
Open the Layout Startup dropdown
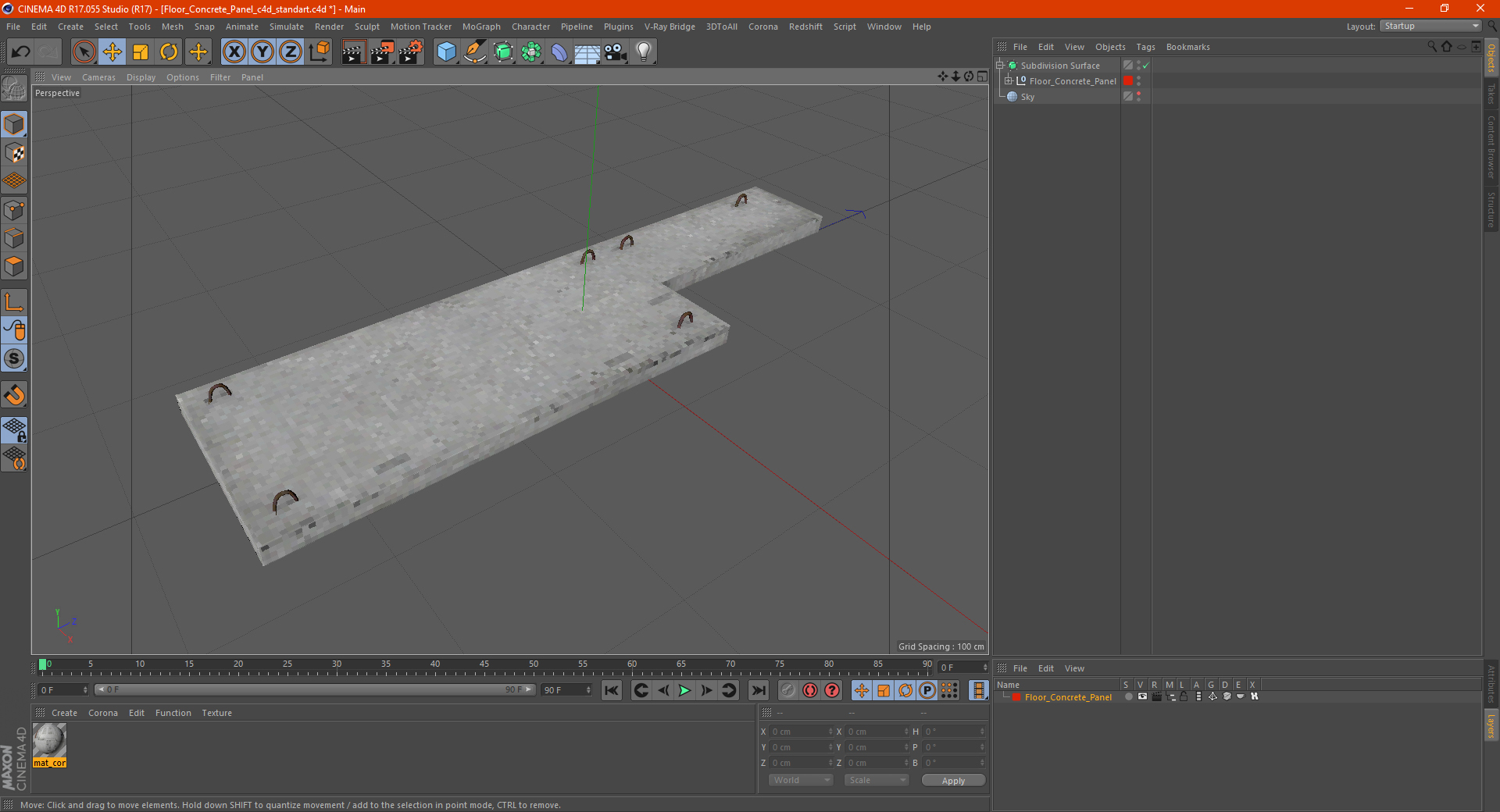(1430, 26)
